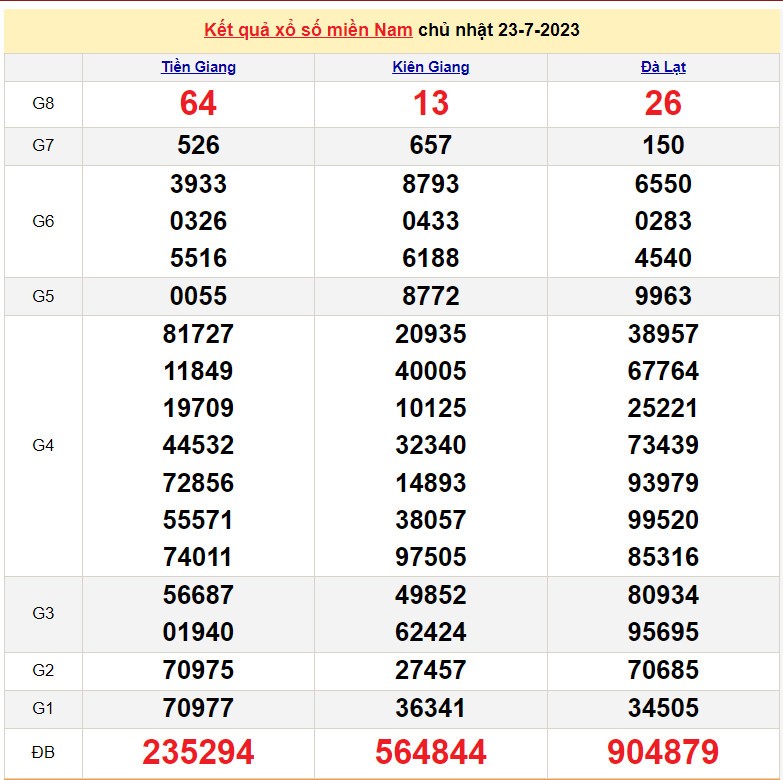Select G4 number 73439
This screenshot has height=780, width=783.
[x=663, y=445]
